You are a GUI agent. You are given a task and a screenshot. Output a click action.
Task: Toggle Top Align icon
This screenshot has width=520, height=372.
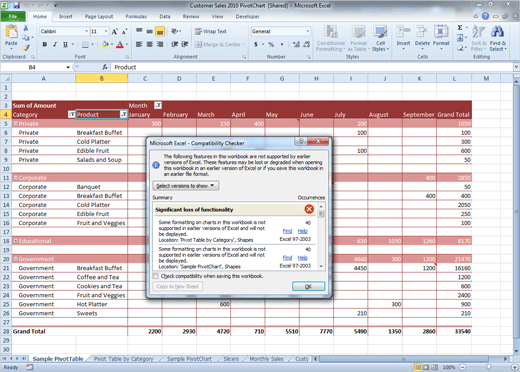pyautogui.click(x=139, y=32)
